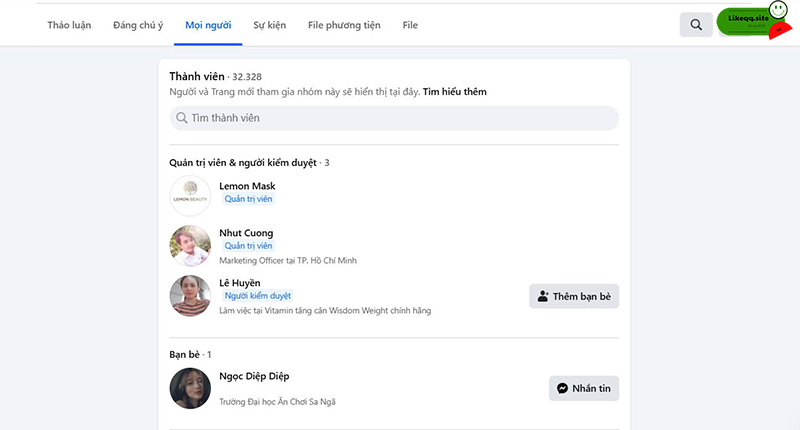
Task: Open the Sự kiện tab
Action: pyautogui.click(x=269, y=25)
